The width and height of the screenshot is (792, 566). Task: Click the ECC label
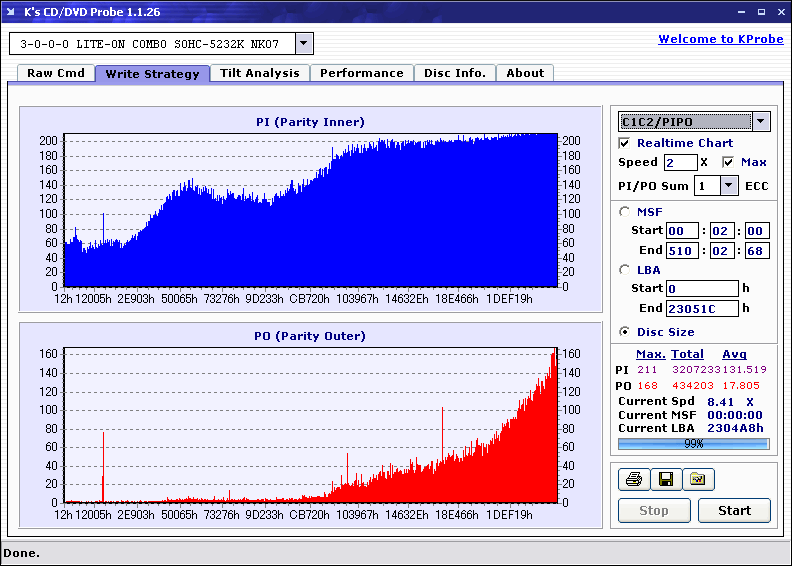757,186
